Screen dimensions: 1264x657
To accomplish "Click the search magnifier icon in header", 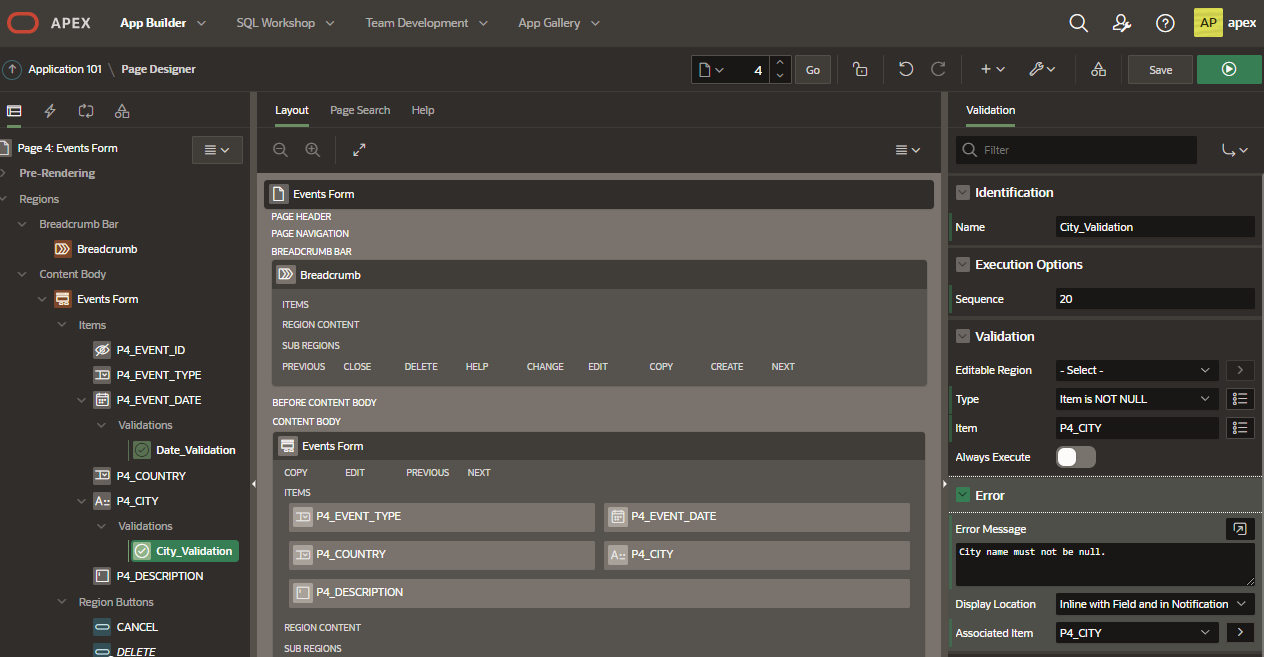I will click(1078, 23).
